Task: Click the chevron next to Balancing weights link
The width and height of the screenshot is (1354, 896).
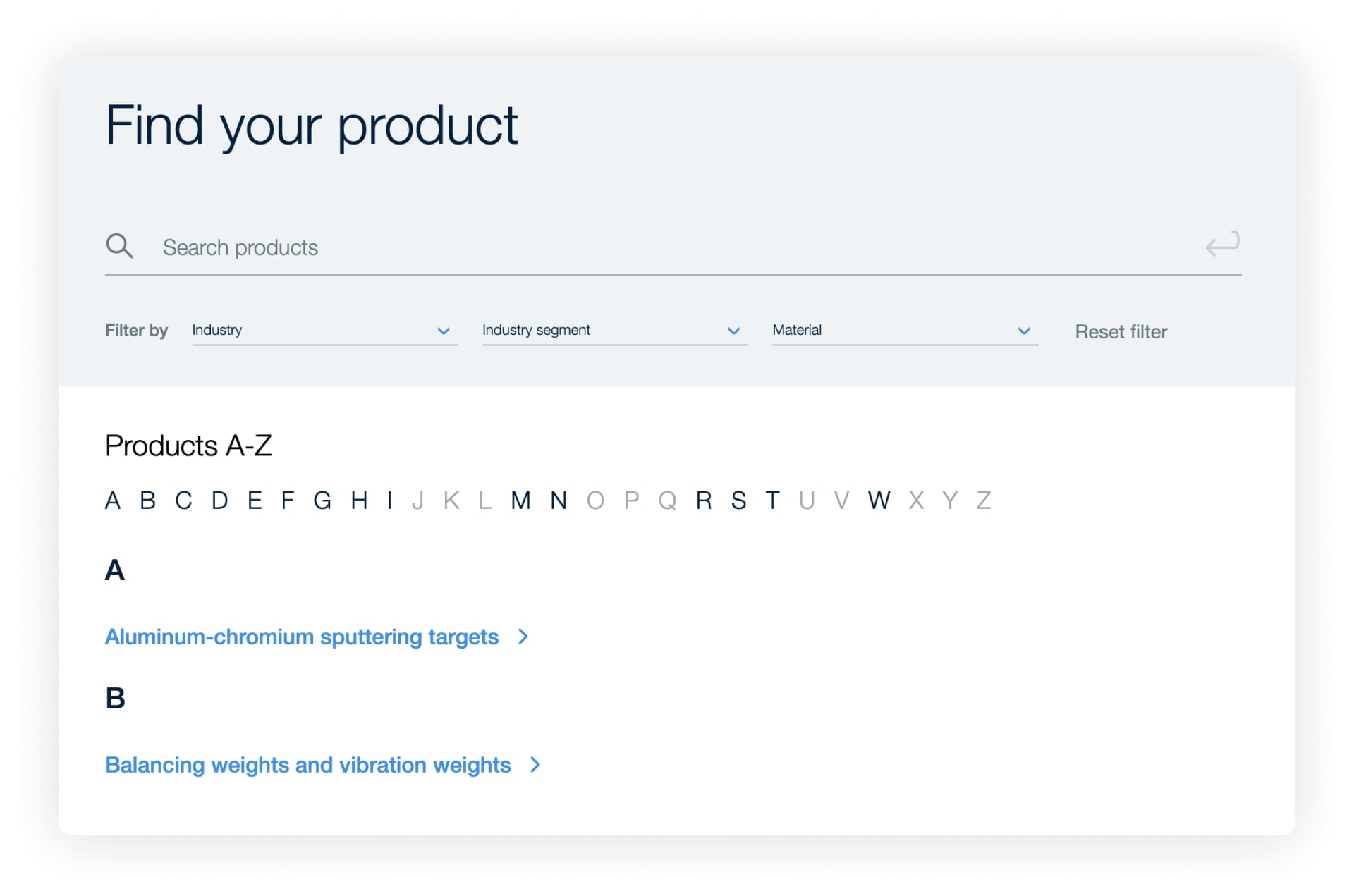Action: (x=535, y=765)
